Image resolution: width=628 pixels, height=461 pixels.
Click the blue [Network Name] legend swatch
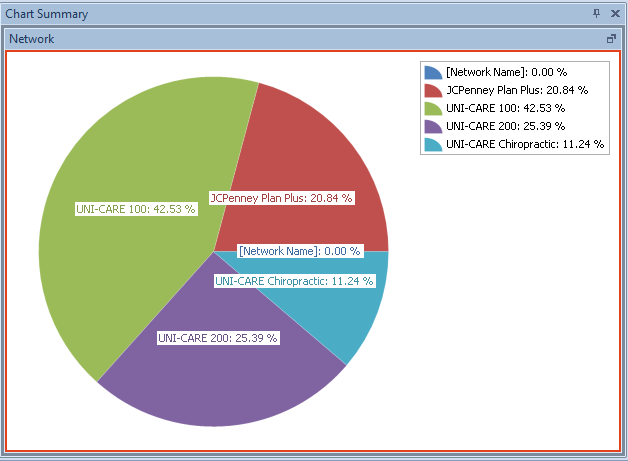pyautogui.click(x=433, y=72)
